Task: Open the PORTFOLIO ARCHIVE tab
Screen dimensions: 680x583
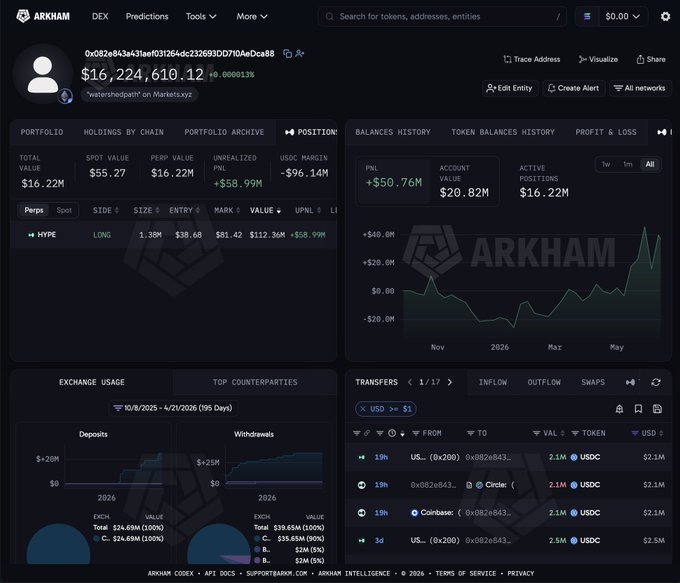Action: pos(224,132)
